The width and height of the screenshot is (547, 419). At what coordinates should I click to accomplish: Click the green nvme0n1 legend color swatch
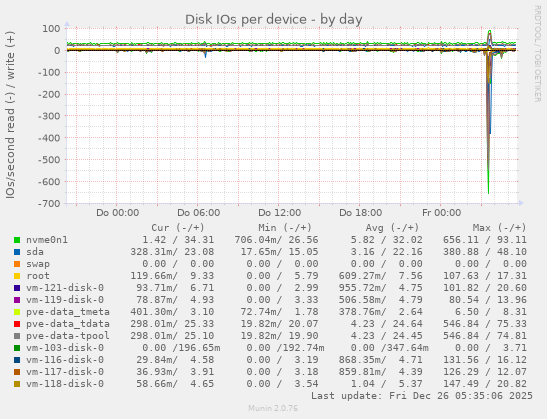tap(17, 240)
